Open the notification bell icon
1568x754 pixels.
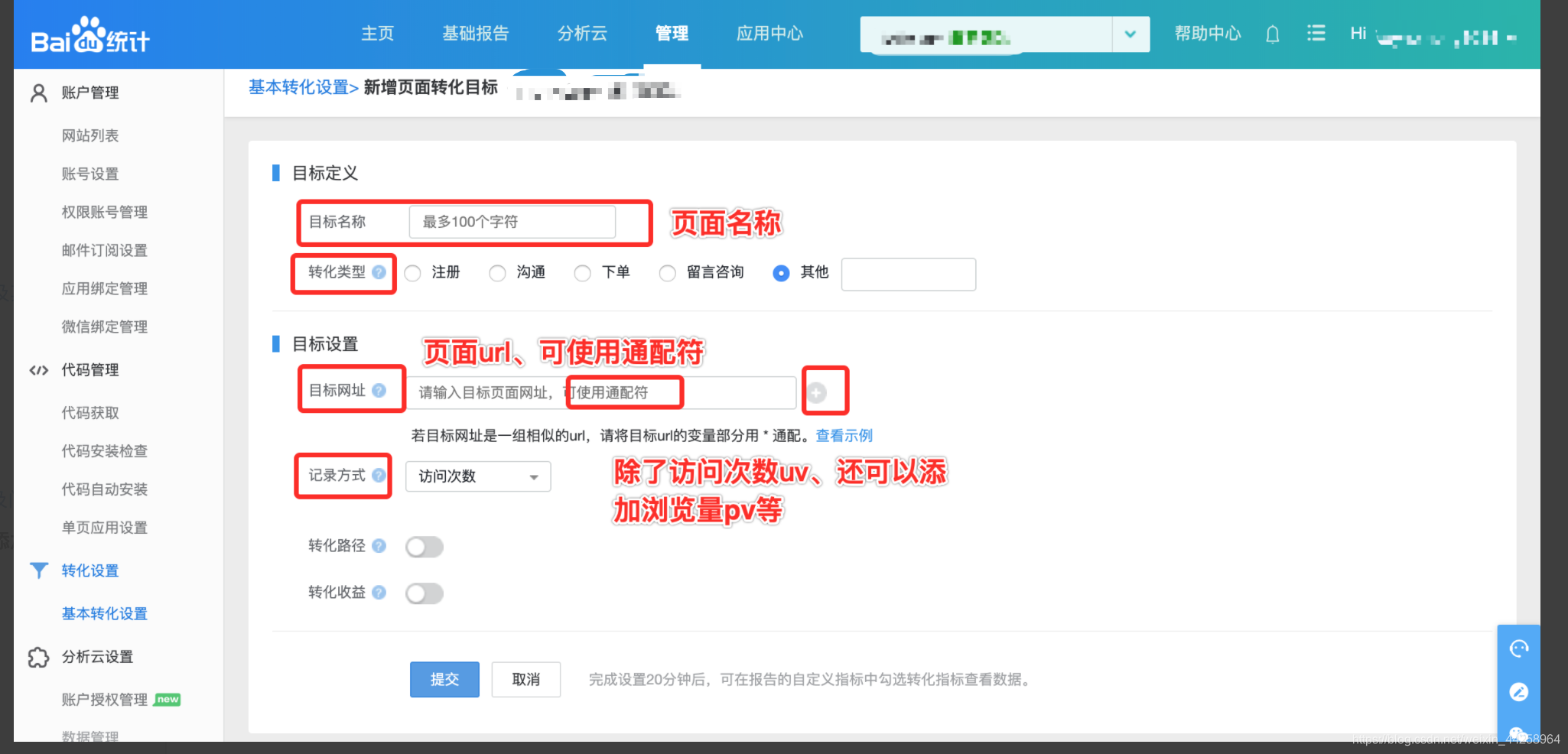[x=1272, y=34]
